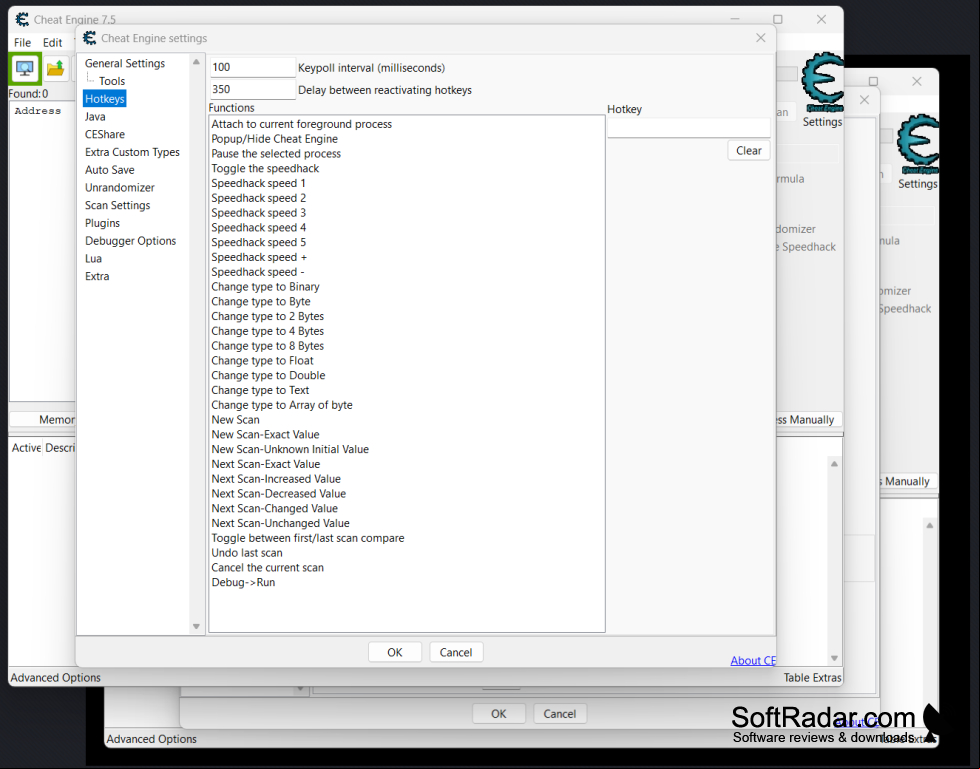The height and width of the screenshot is (769, 980).
Task: Select 'Speedhack speed 1'
Action: pos(258,183)
